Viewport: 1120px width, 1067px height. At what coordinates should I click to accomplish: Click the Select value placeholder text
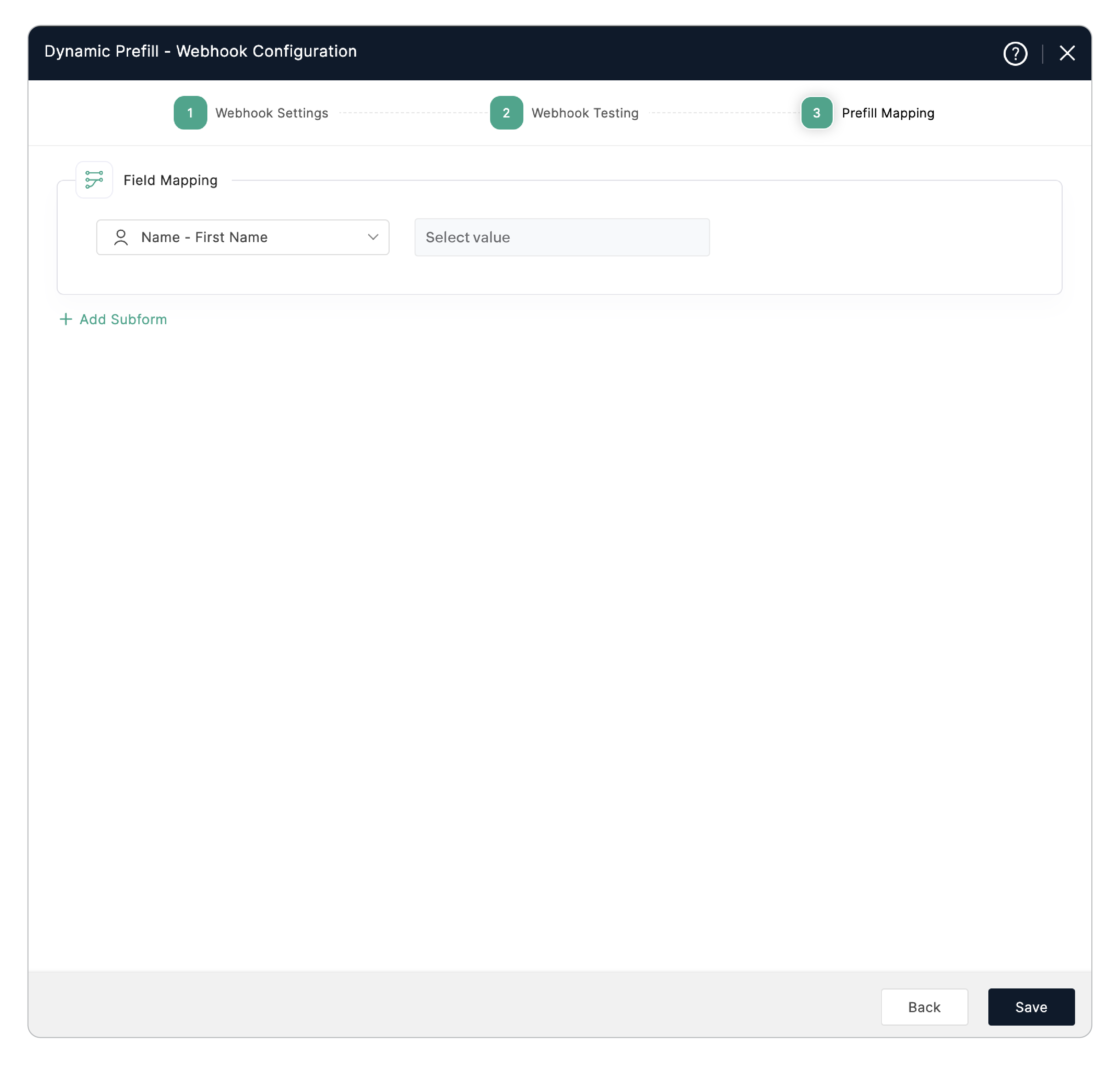(x=467, y=237)
